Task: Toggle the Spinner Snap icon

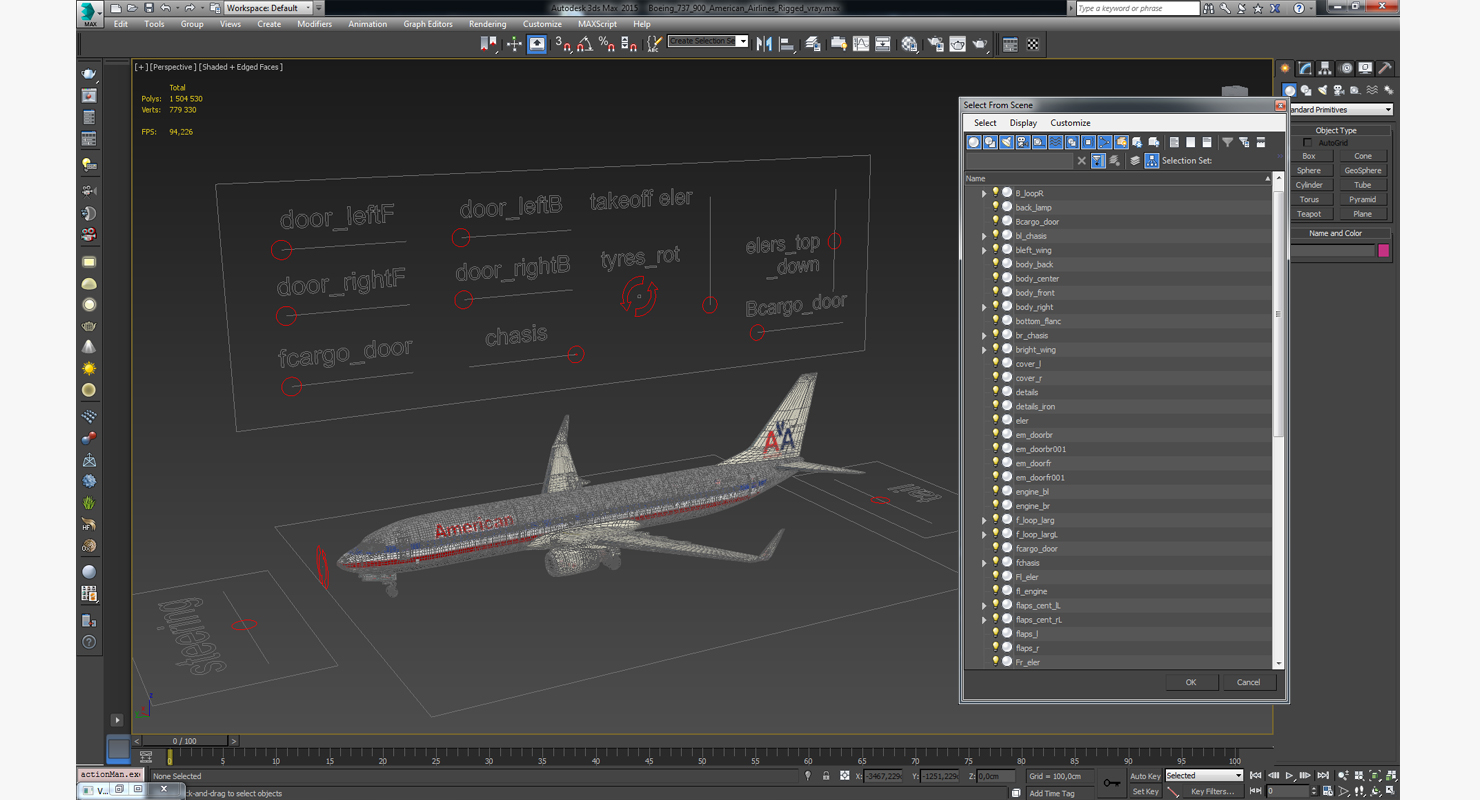Action: (629, 44)
